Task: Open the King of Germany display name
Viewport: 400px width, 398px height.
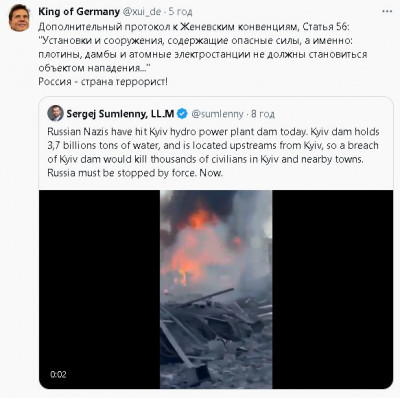Action: [x=79, y=12]
